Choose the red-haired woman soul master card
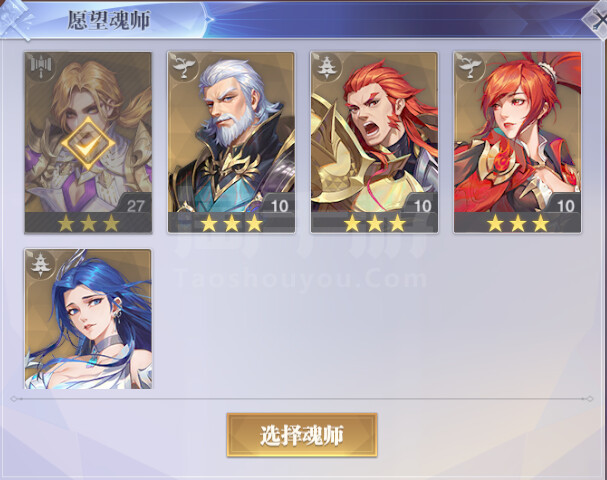The width and height of the screenshot is (607, 480). (518, 142)
